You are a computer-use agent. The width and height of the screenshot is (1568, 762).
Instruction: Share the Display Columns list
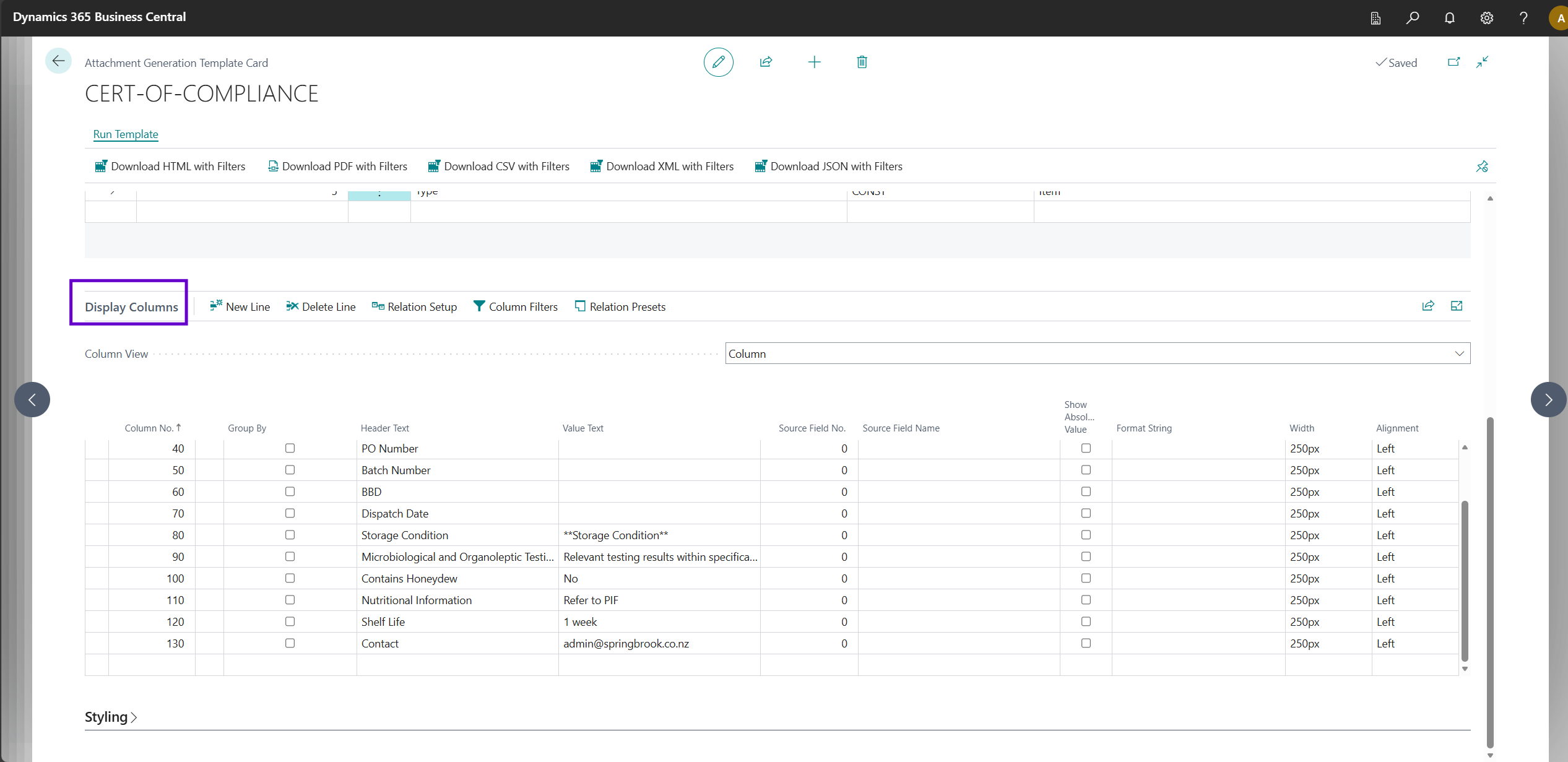tap(1428, 306)
